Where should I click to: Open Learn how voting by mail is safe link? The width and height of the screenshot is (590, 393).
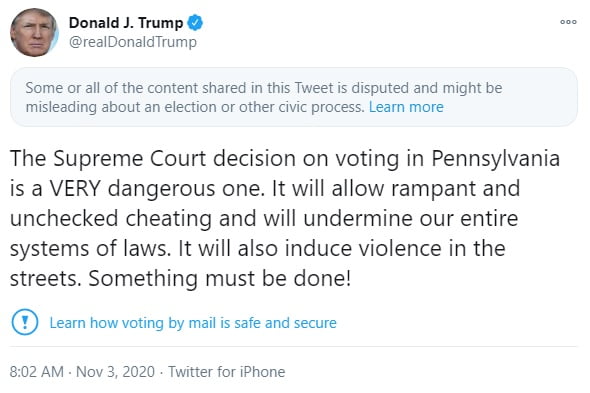pos(193,323)
